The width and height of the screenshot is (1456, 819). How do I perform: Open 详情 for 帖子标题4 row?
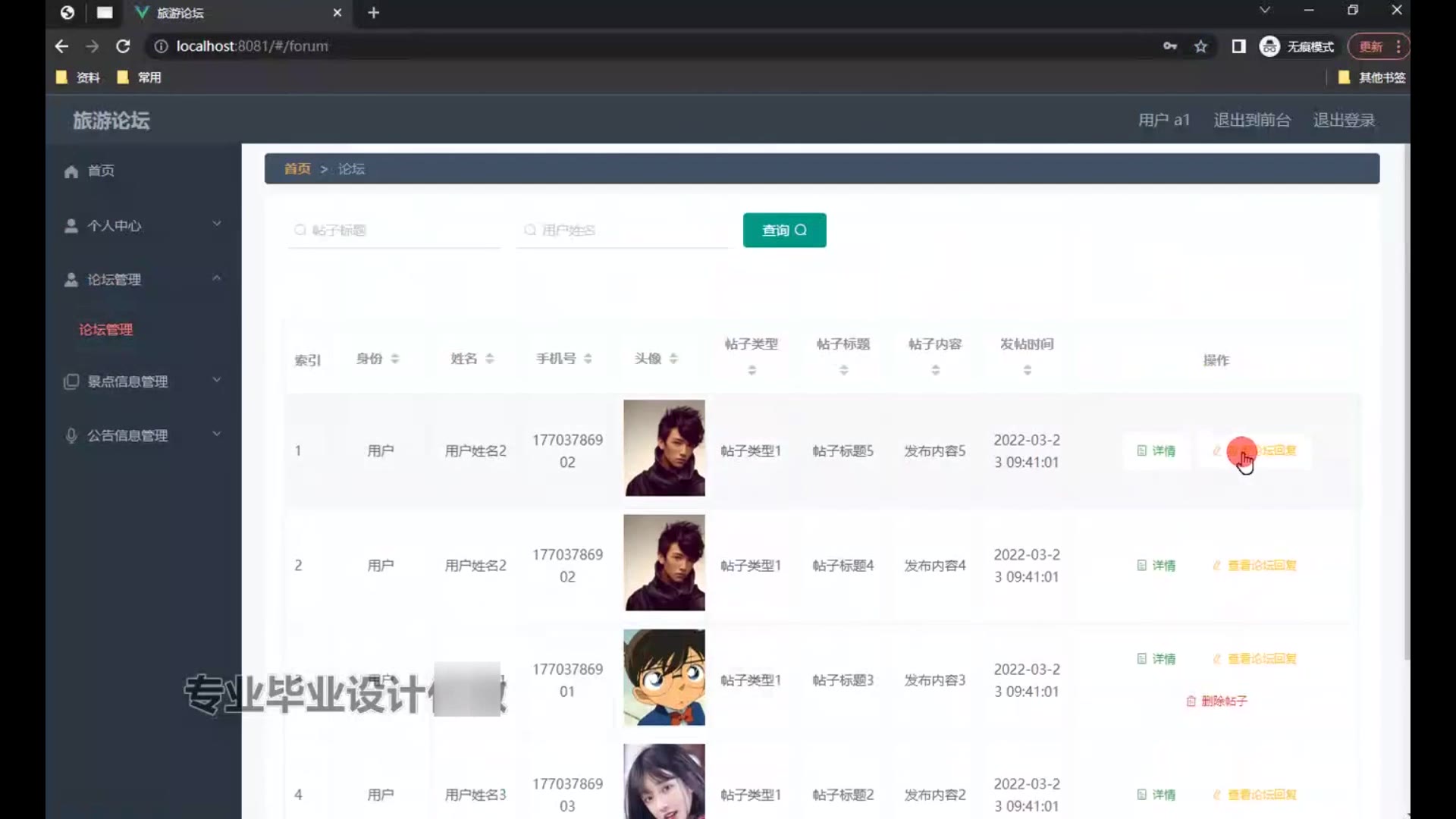coord(1156,565)
